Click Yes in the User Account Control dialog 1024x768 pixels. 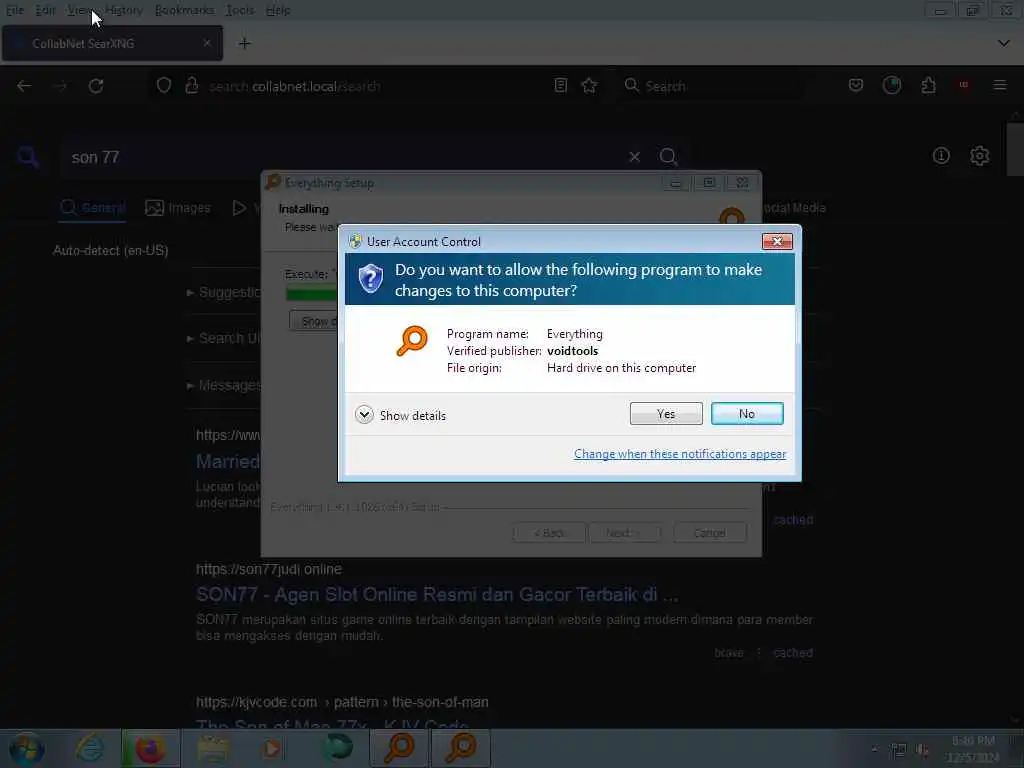click(x=666, y=413)
